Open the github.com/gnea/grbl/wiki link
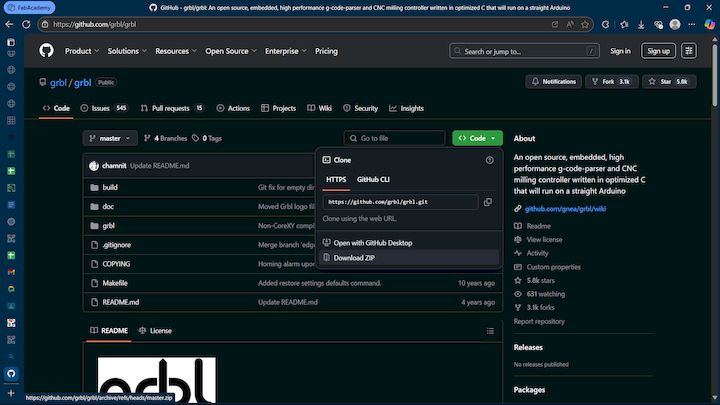This screenshot has height=405, width=720. click(x=565, y=209)
